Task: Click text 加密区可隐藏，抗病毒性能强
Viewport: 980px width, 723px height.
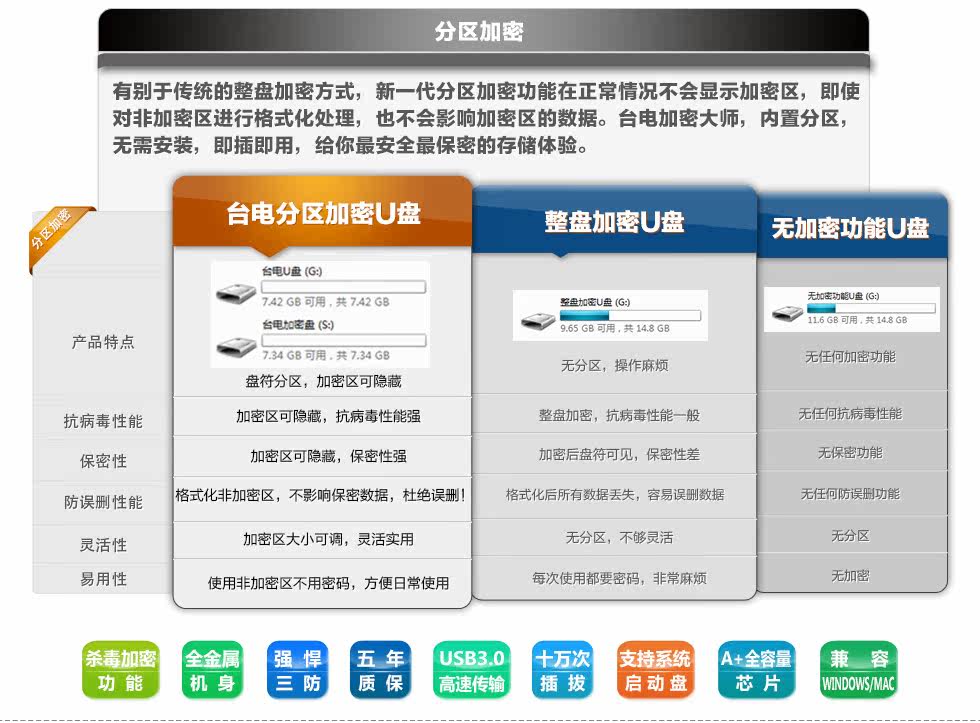Action: point(328,416)
